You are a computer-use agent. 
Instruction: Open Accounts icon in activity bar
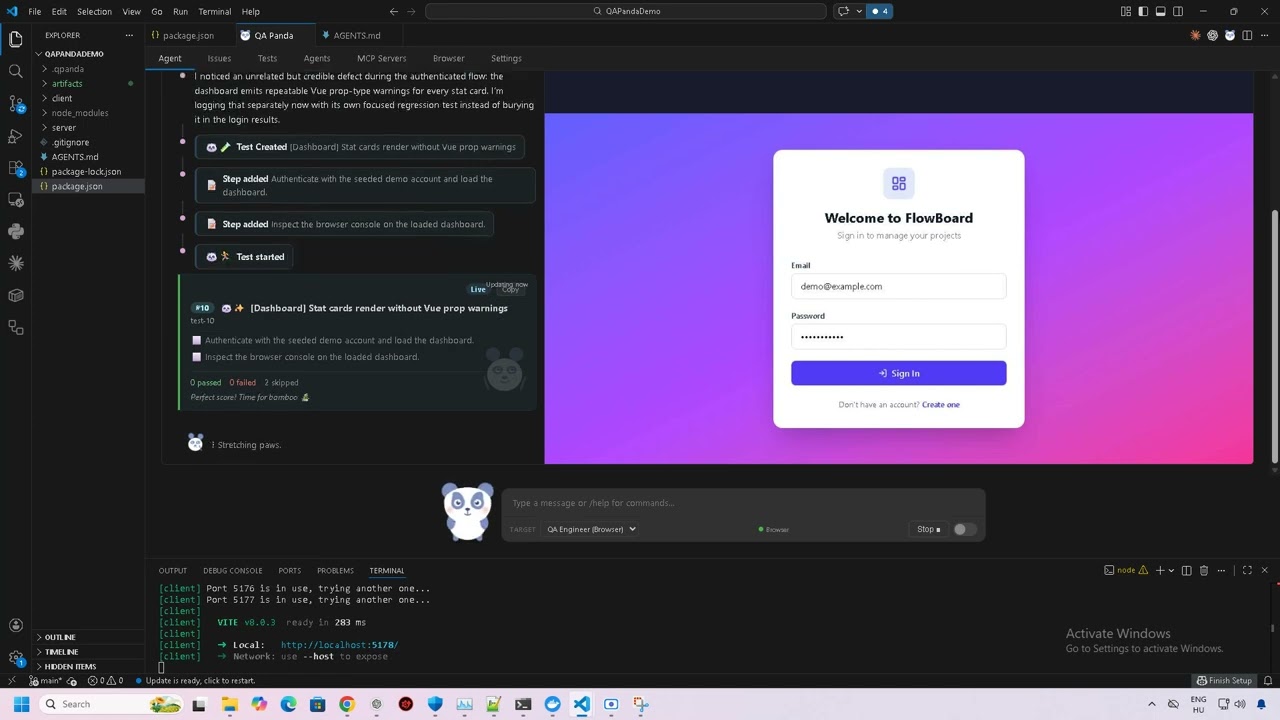15,625
